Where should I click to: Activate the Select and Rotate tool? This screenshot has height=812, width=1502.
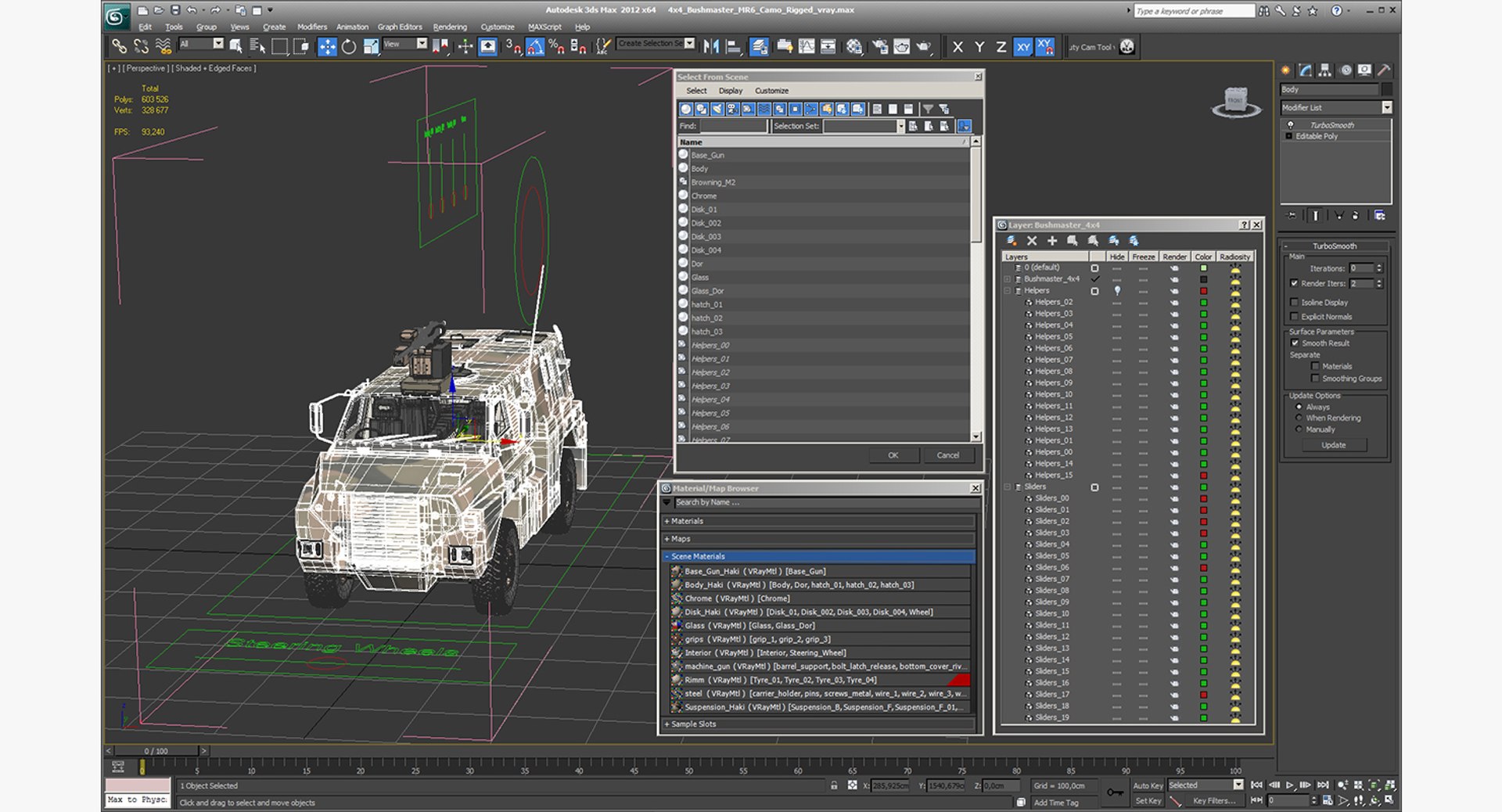pos(349,47)
